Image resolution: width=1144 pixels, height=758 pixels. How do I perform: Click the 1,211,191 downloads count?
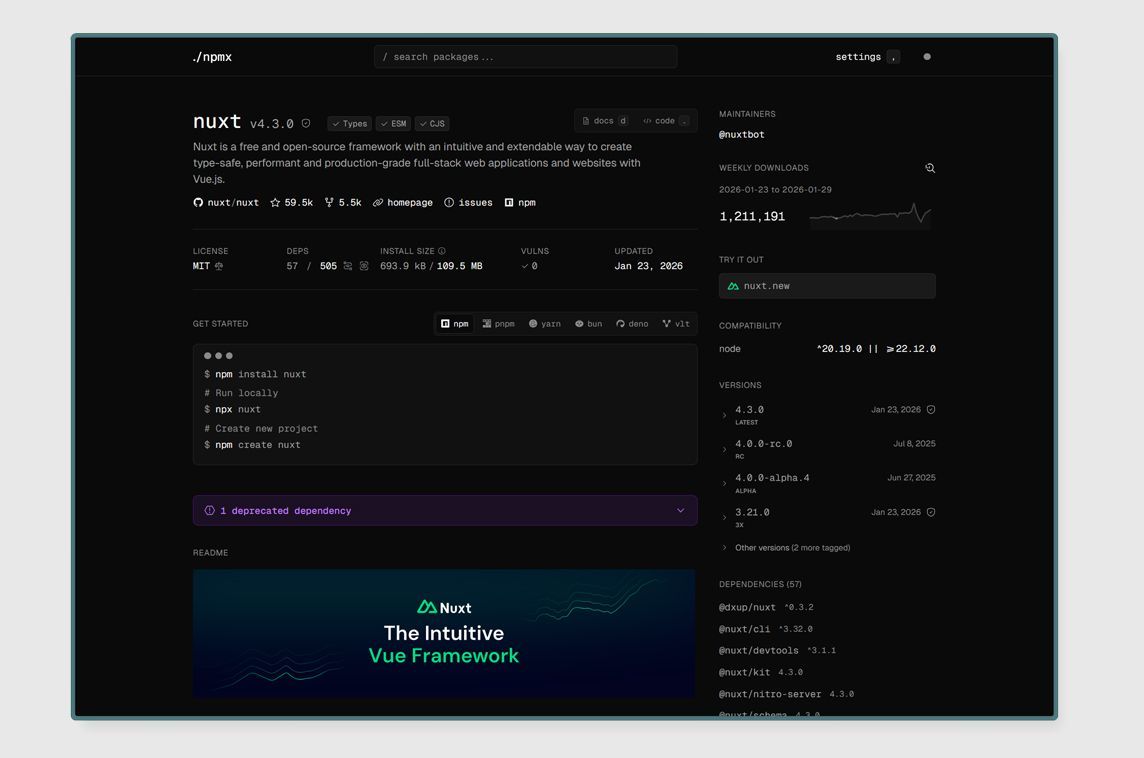pyautogui.click(x=752, y=217)
